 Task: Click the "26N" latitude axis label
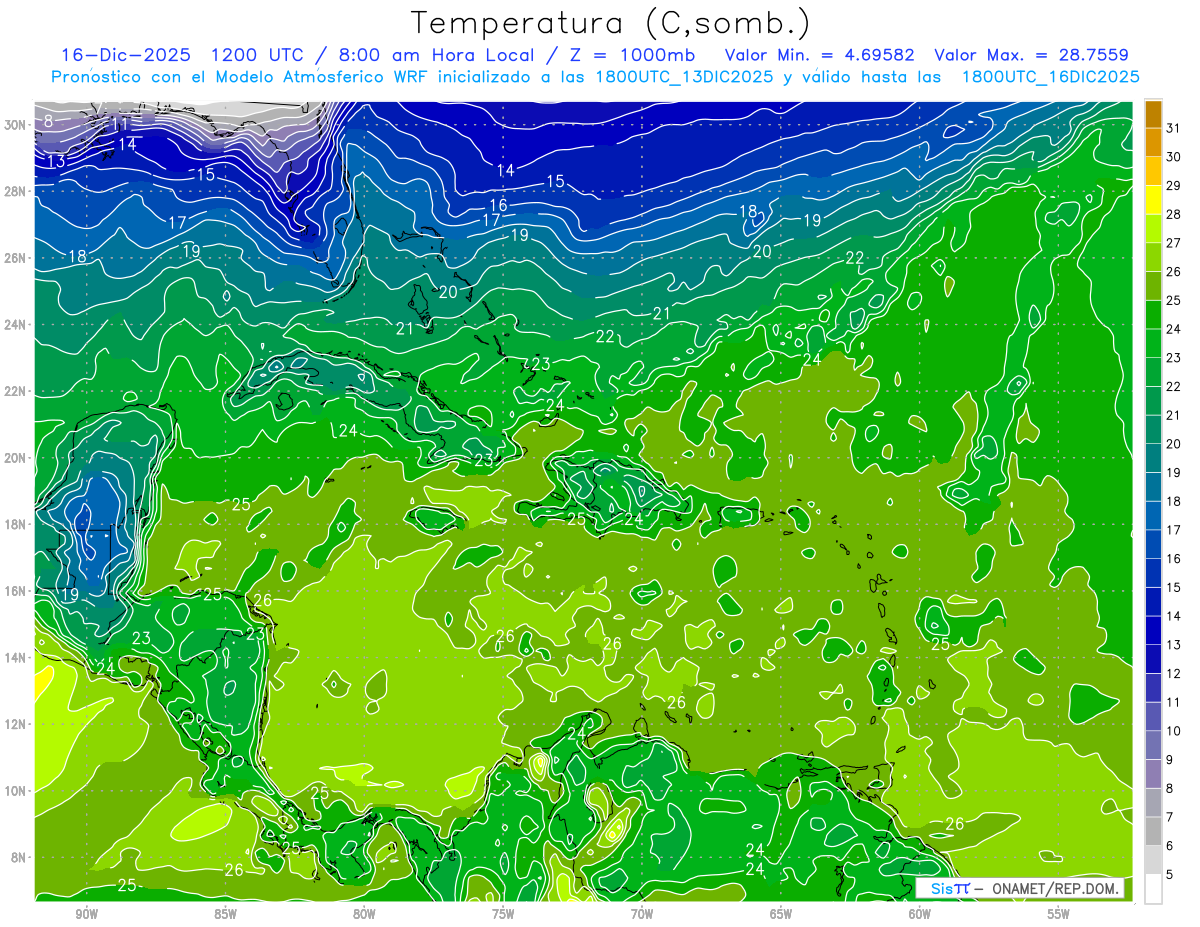(x=15, y=258)
